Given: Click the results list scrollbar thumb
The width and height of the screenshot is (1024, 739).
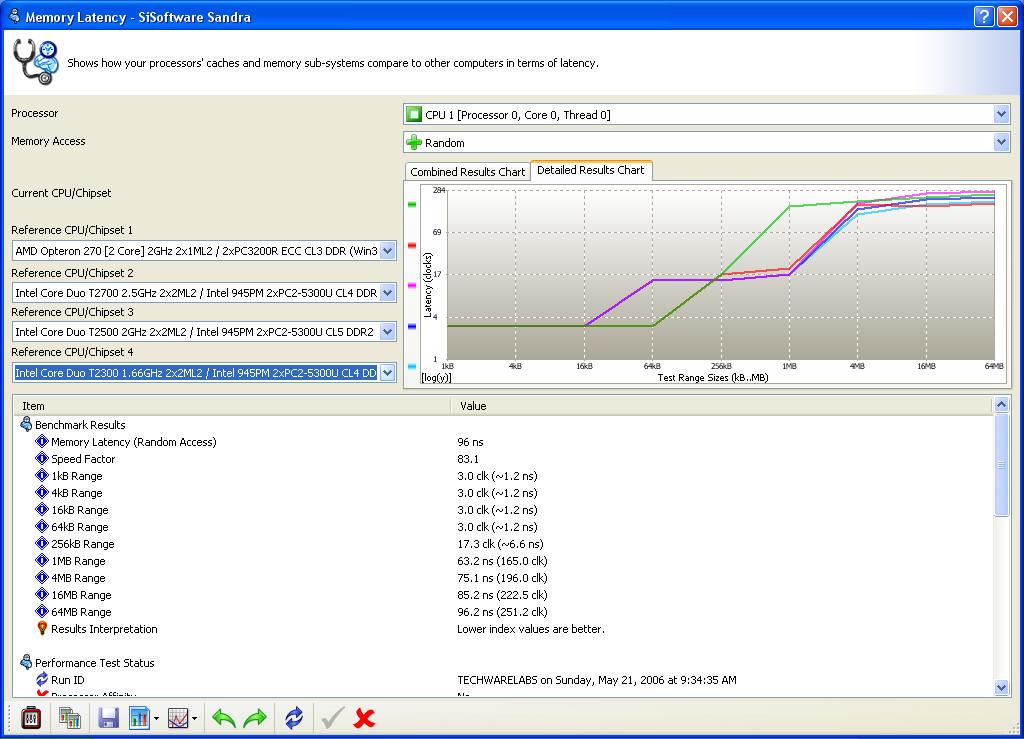Looking at the screenshot, I should click(1001, 464).
